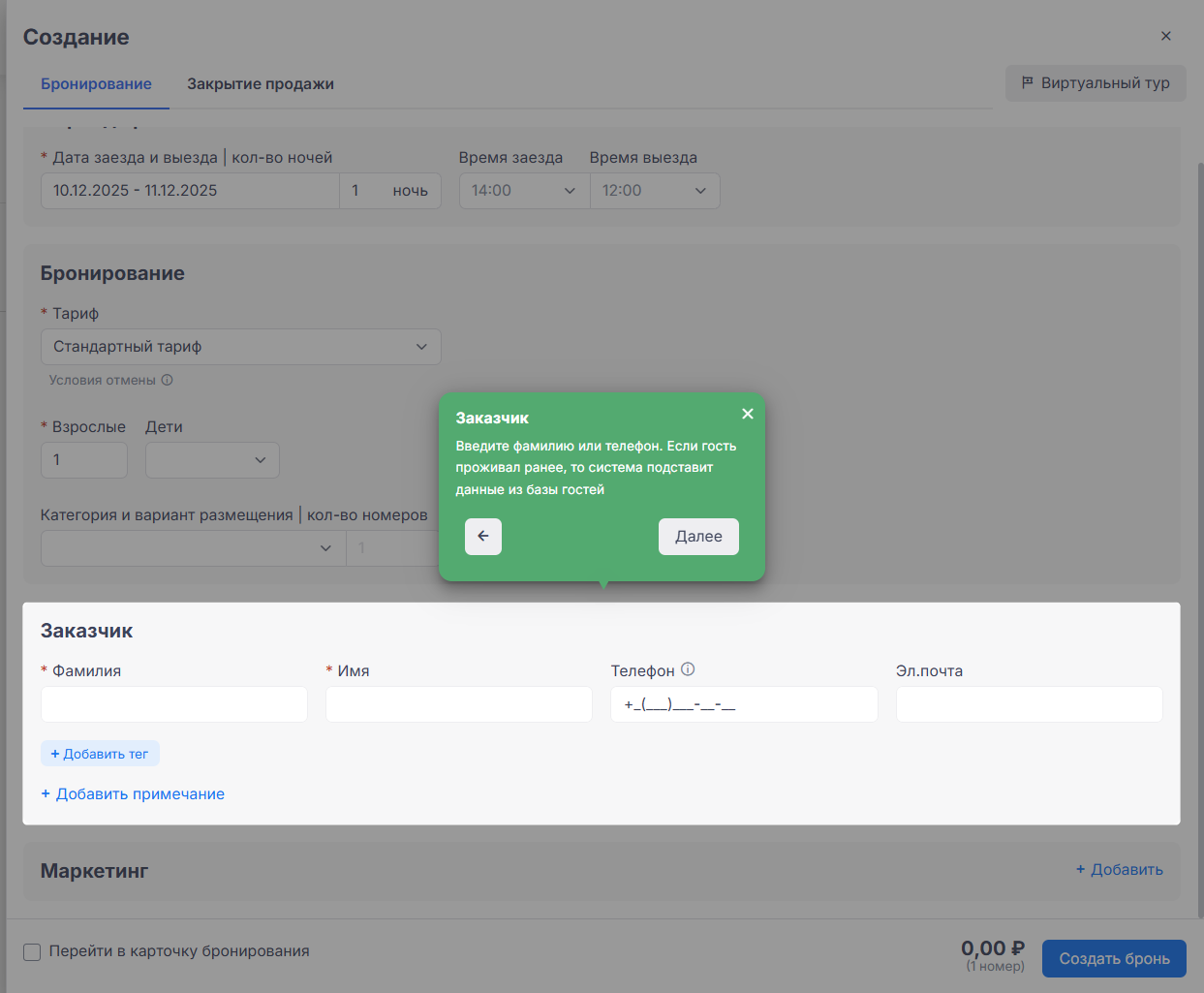Click the Добавить тег button
Image resolution: width=1204 pixels, height=993 pixels.
pos(100,754)
